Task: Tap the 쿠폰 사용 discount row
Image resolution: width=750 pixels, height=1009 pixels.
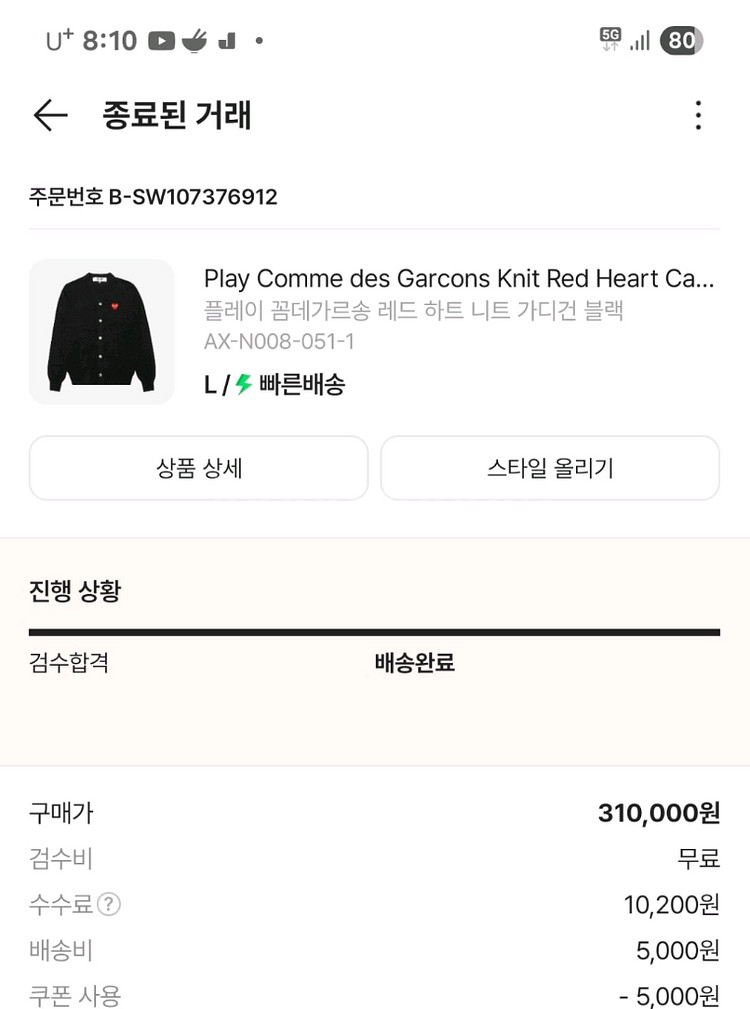Action: 374,996
